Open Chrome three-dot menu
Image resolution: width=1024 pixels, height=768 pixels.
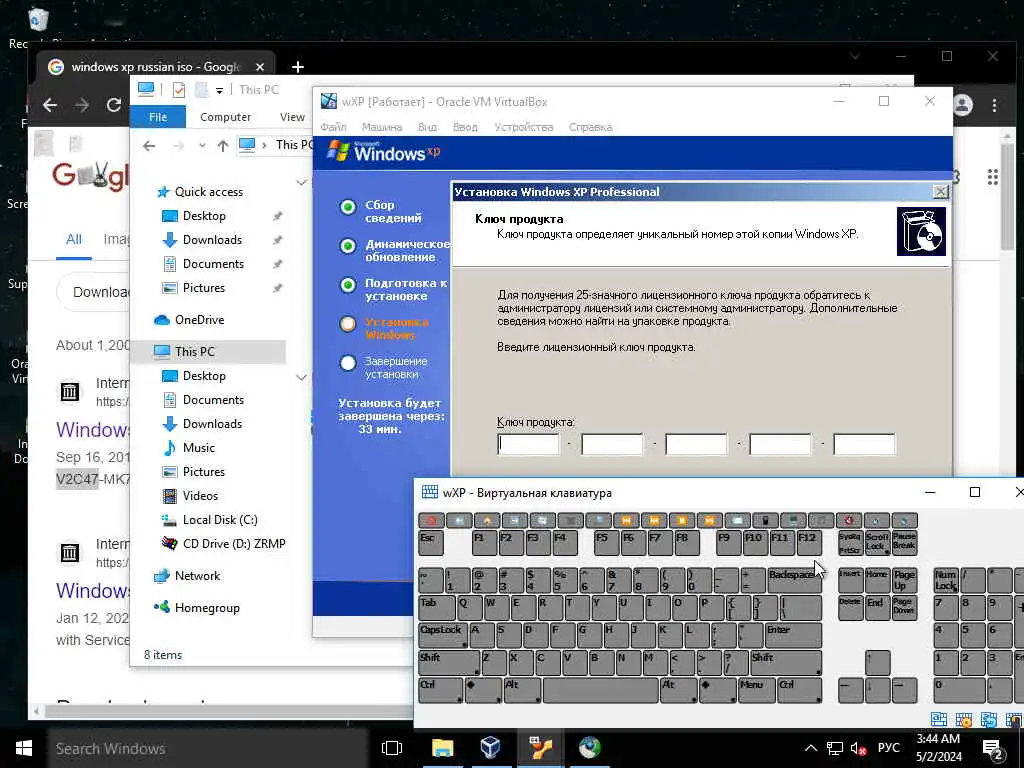pos(994,105)
